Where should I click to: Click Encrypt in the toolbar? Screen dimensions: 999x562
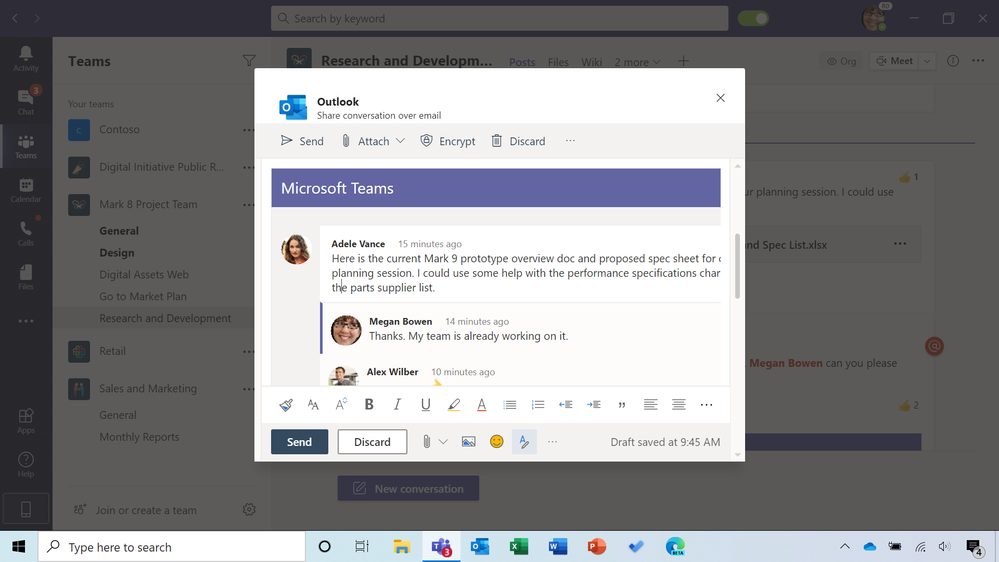[448, 141]
